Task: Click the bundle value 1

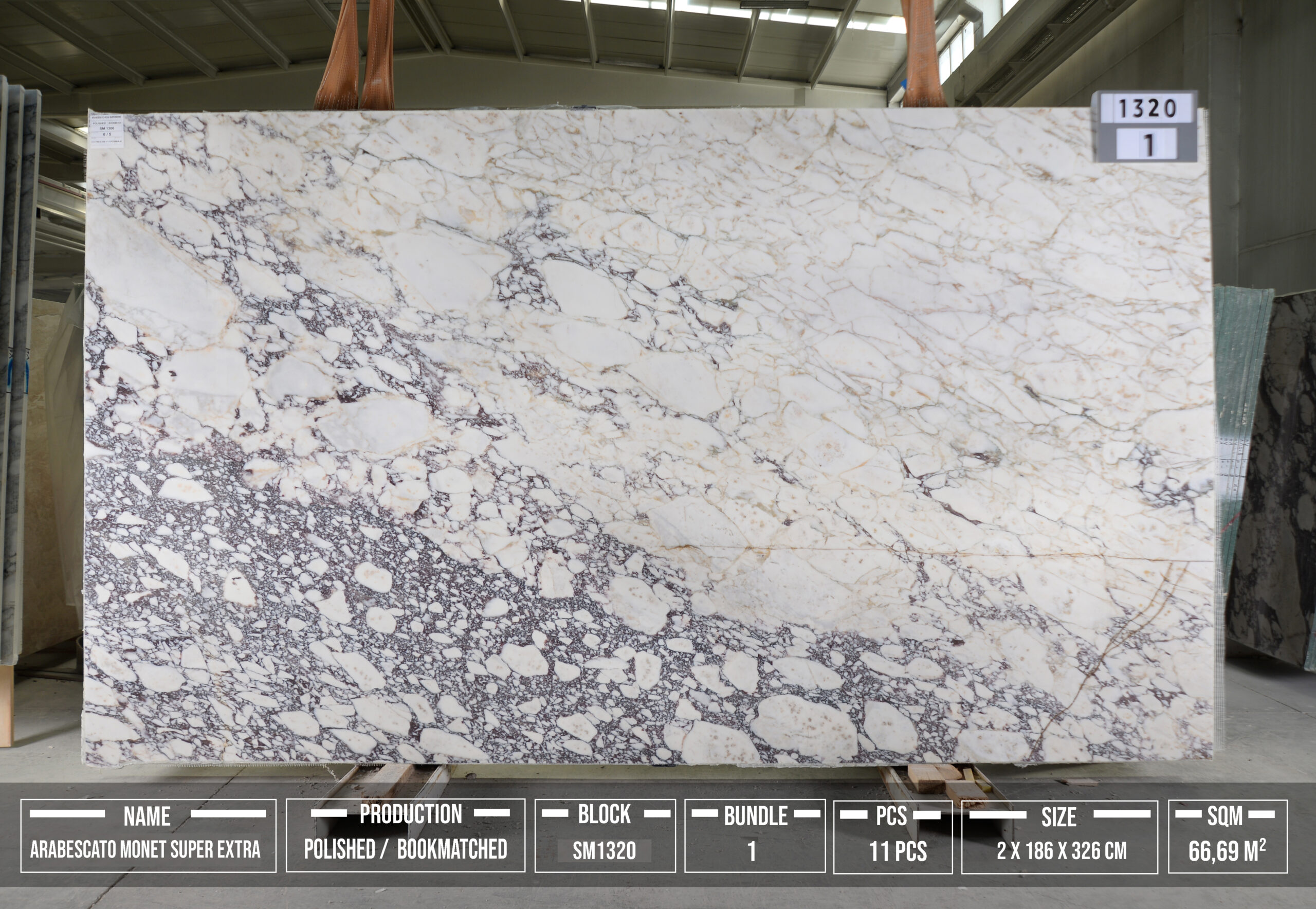Action: pos(752,851)
